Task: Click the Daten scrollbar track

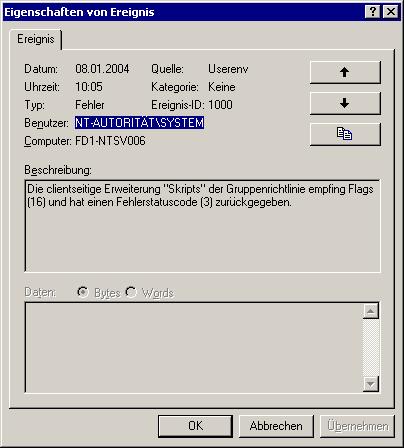Action: point(371,347)
